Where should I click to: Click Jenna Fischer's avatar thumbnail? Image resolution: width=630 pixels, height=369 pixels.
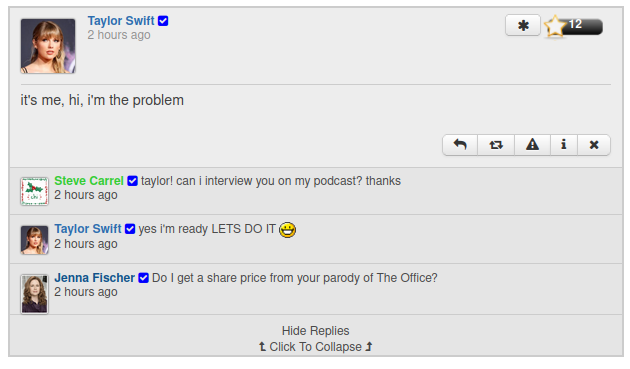[x=35, y=294]
